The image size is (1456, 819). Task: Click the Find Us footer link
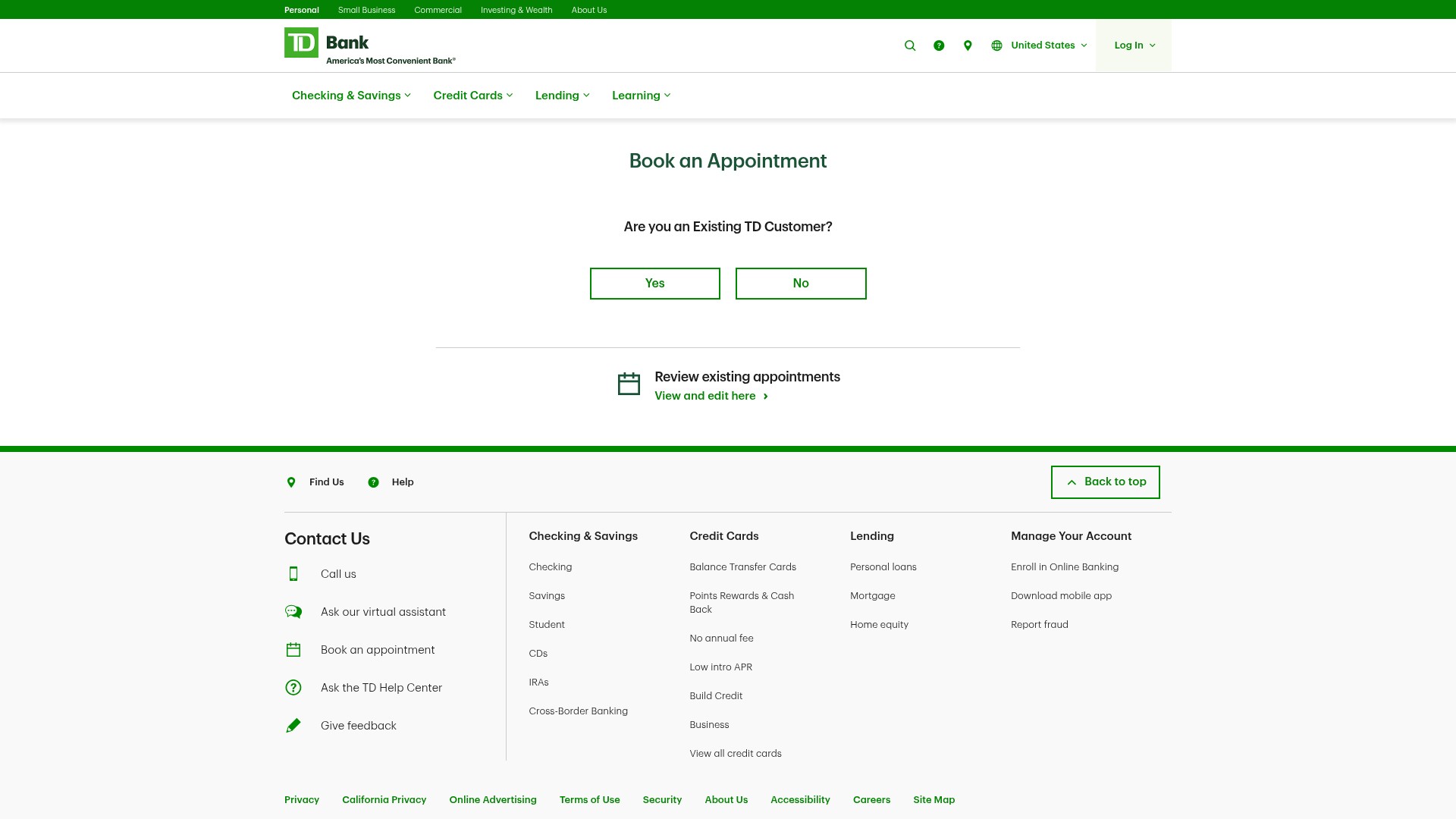coord(327,482)
